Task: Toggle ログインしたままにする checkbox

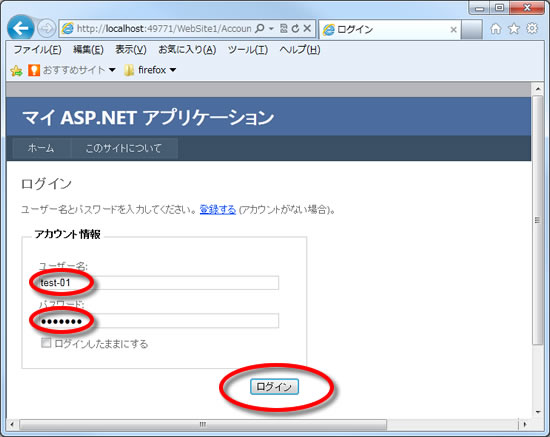Action: [x=46, y=343]
